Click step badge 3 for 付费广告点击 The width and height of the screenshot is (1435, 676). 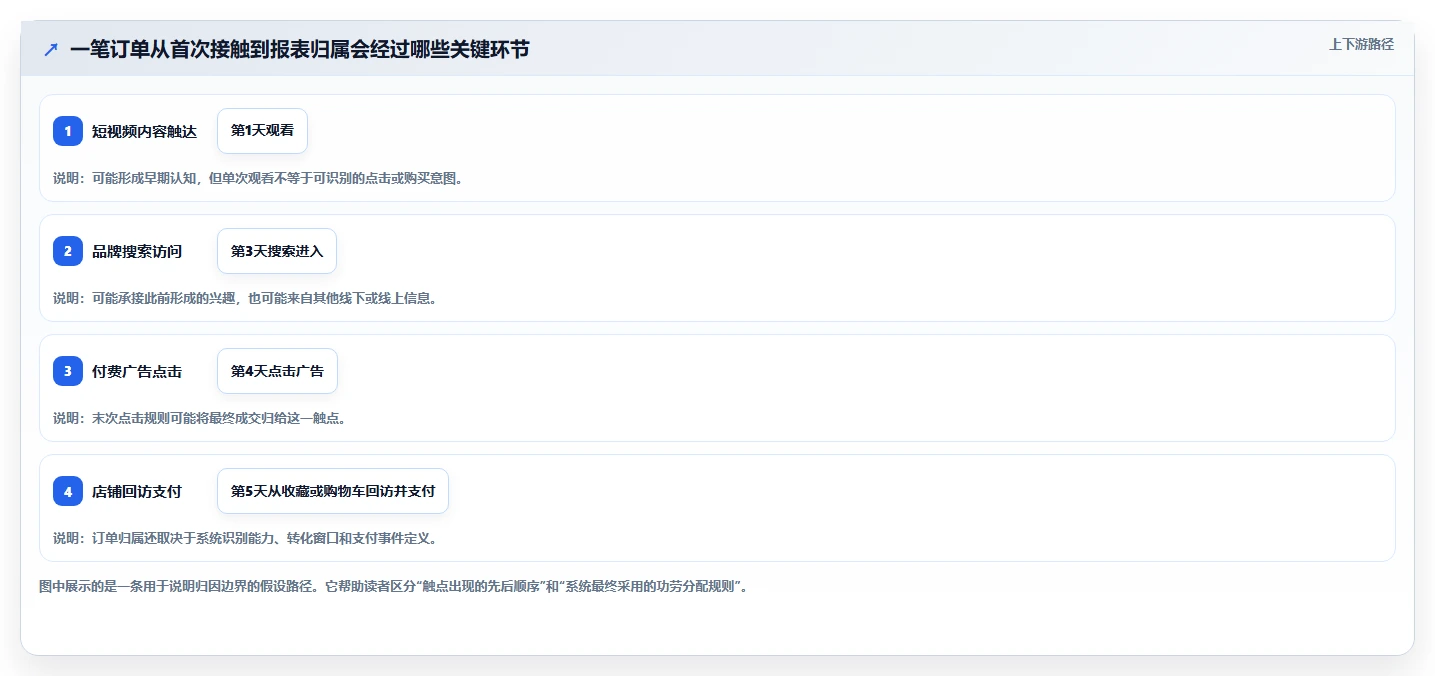tap(68, 371)
